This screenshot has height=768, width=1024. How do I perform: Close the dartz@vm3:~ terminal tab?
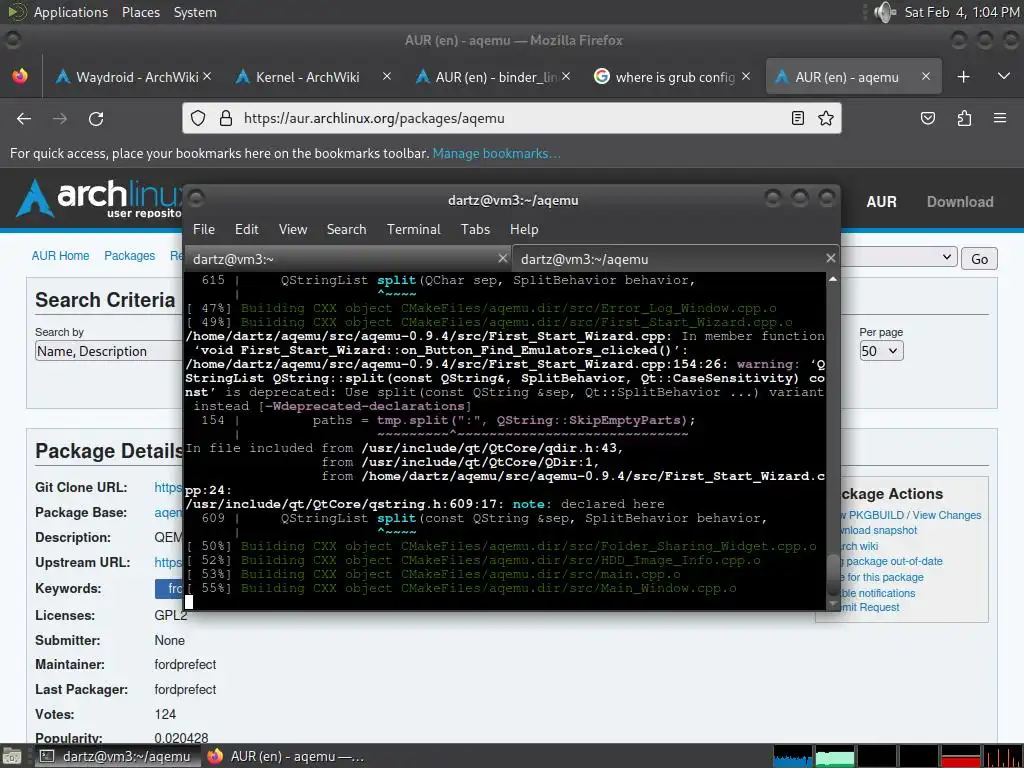point(502,259)
